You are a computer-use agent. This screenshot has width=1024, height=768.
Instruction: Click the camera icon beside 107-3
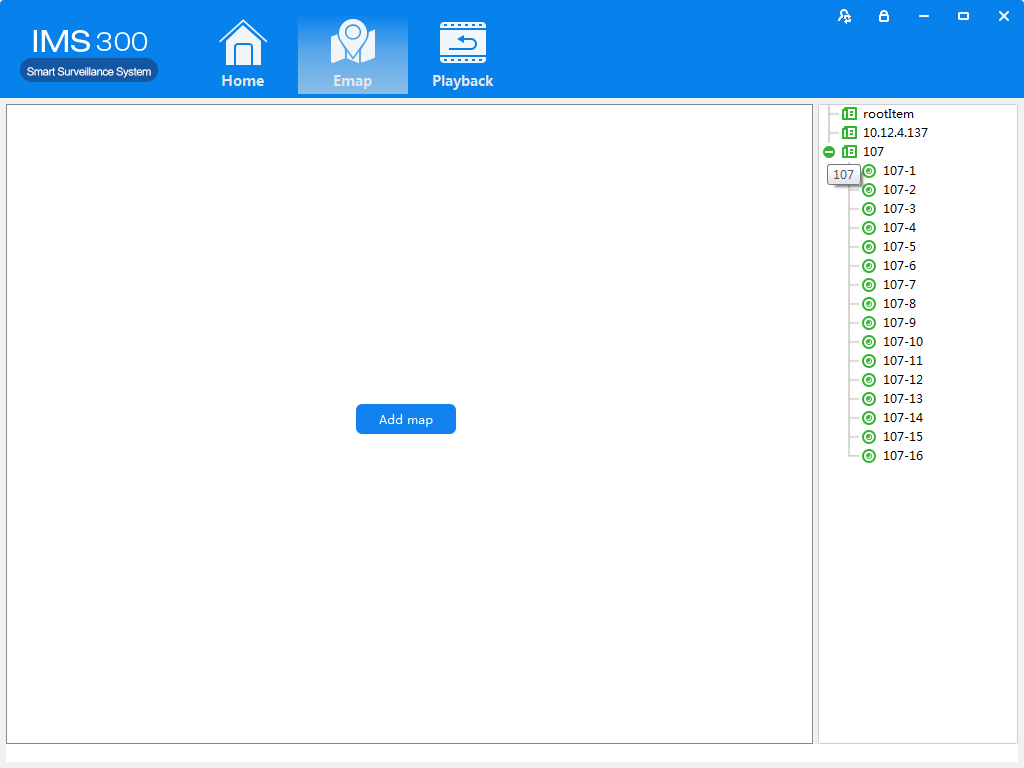pos(869,209)
